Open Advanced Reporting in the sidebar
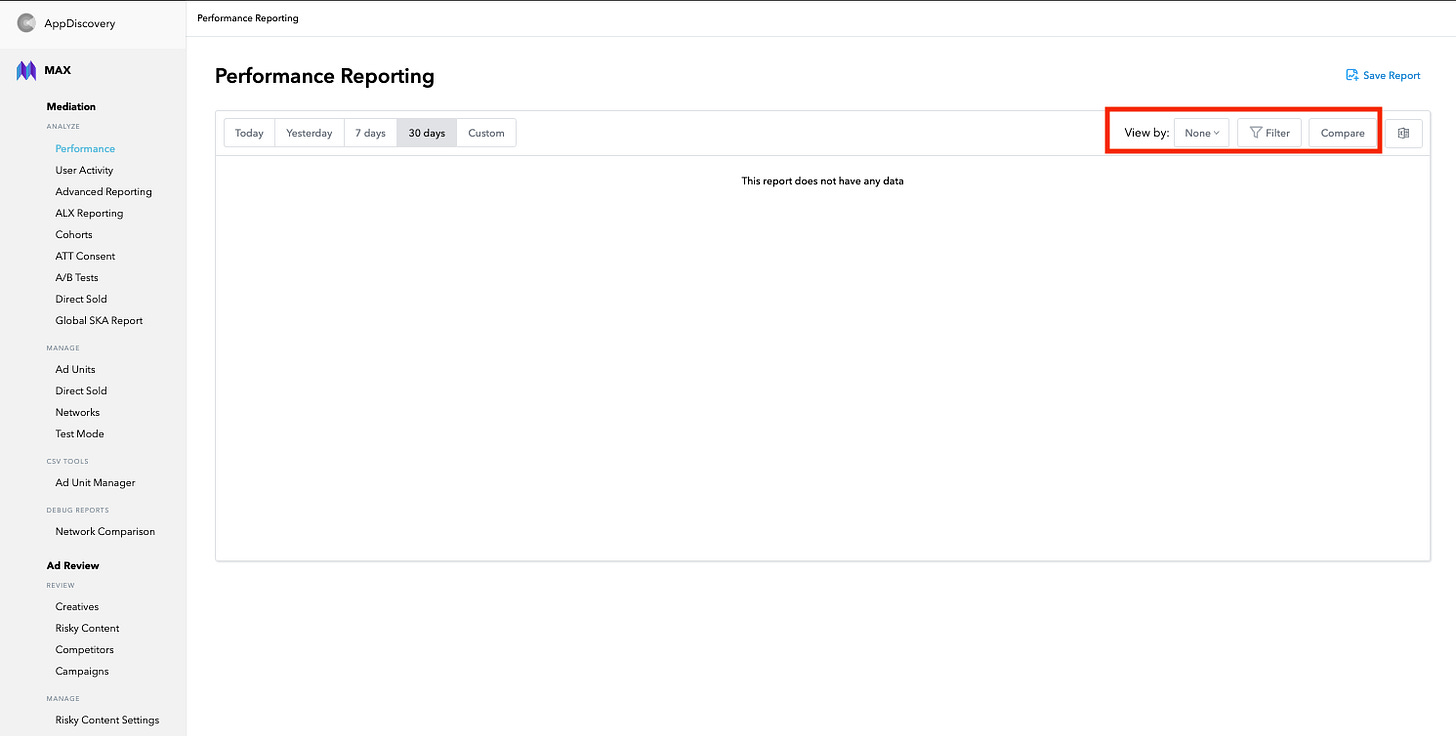This screenshot has height=736, width=1456. (103, 191)
